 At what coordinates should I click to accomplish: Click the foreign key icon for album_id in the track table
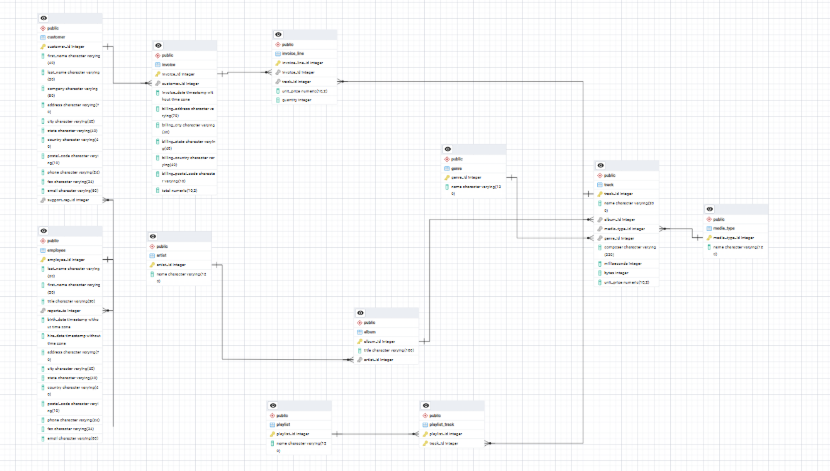tap(600, 220)
